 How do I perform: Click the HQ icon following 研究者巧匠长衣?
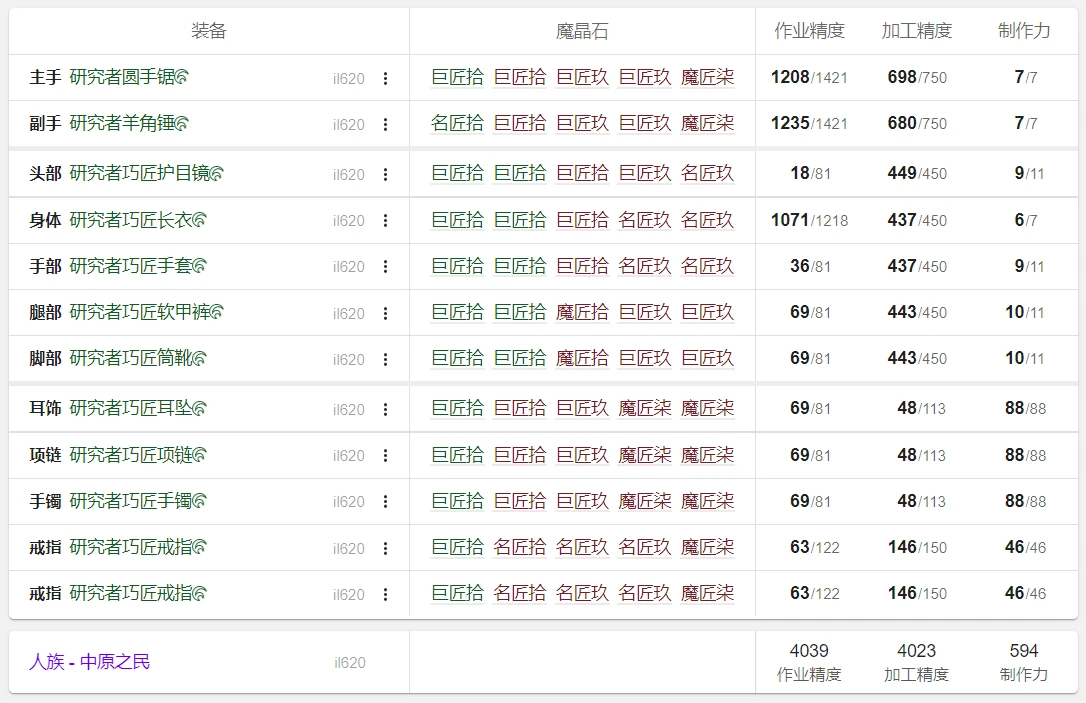(x=199, y=220)
